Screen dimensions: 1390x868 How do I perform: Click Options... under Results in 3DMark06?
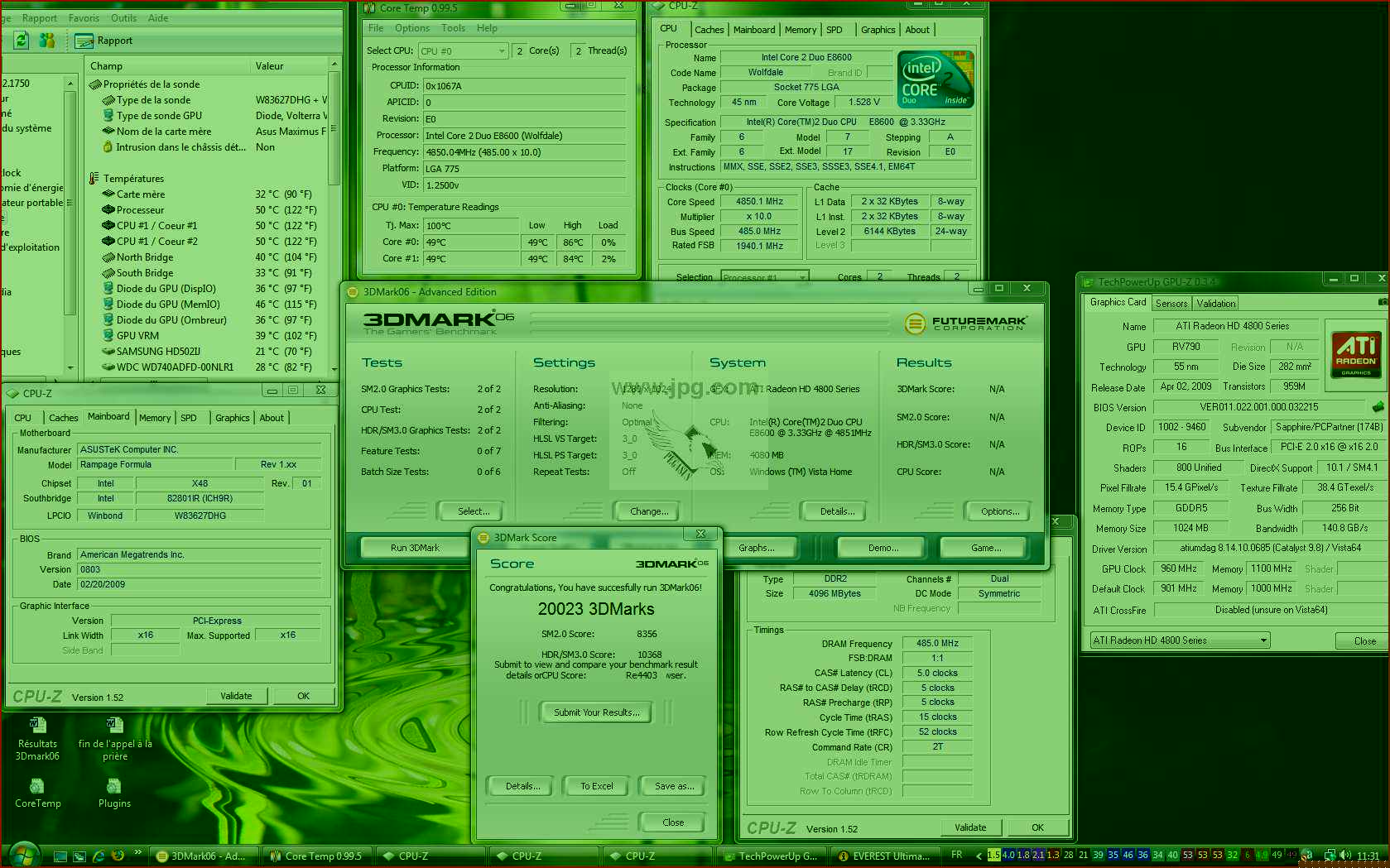pyautogui.click(x=999, y=511)
